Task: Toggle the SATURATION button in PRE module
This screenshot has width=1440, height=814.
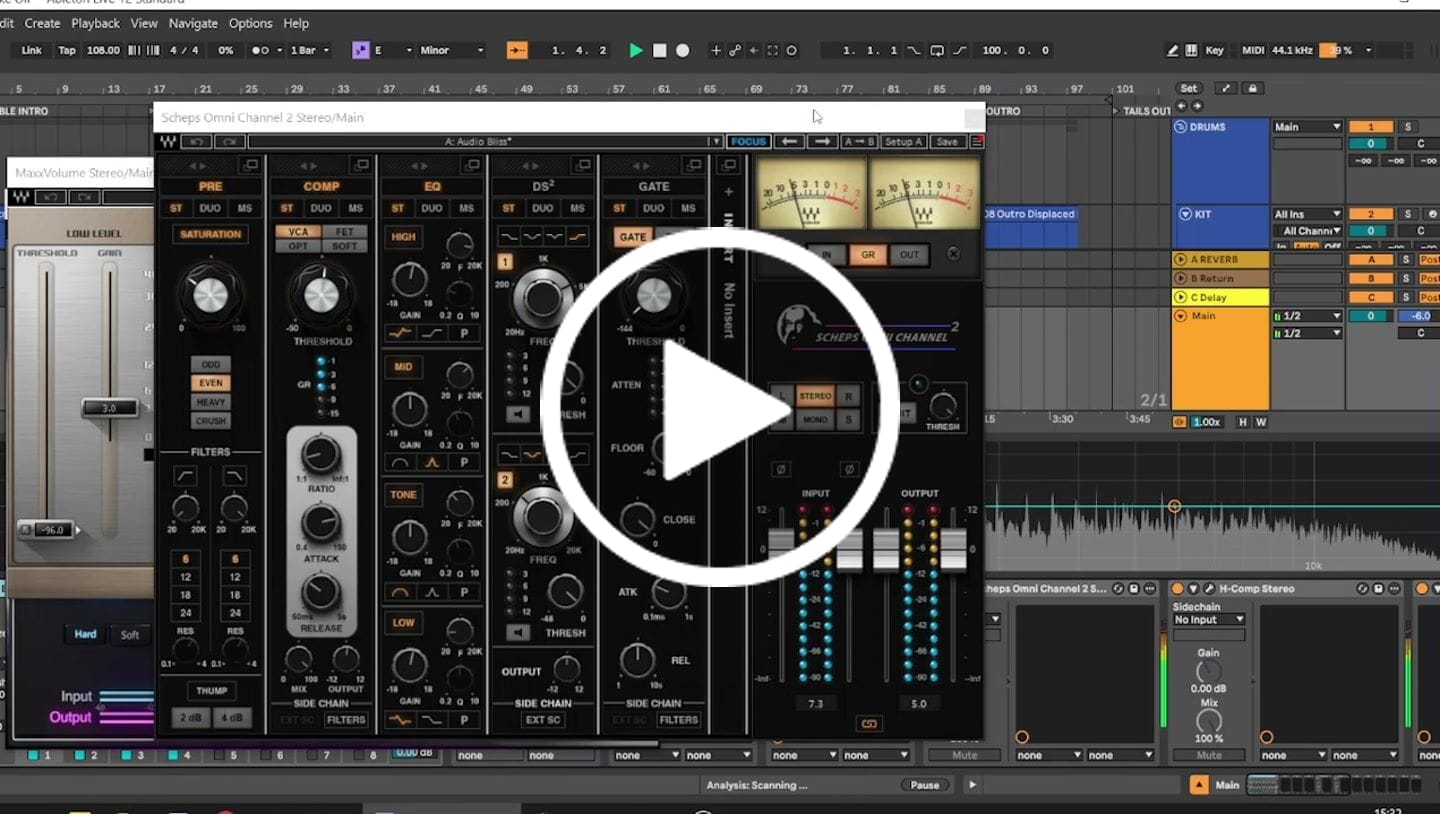Action: point(210,234)
